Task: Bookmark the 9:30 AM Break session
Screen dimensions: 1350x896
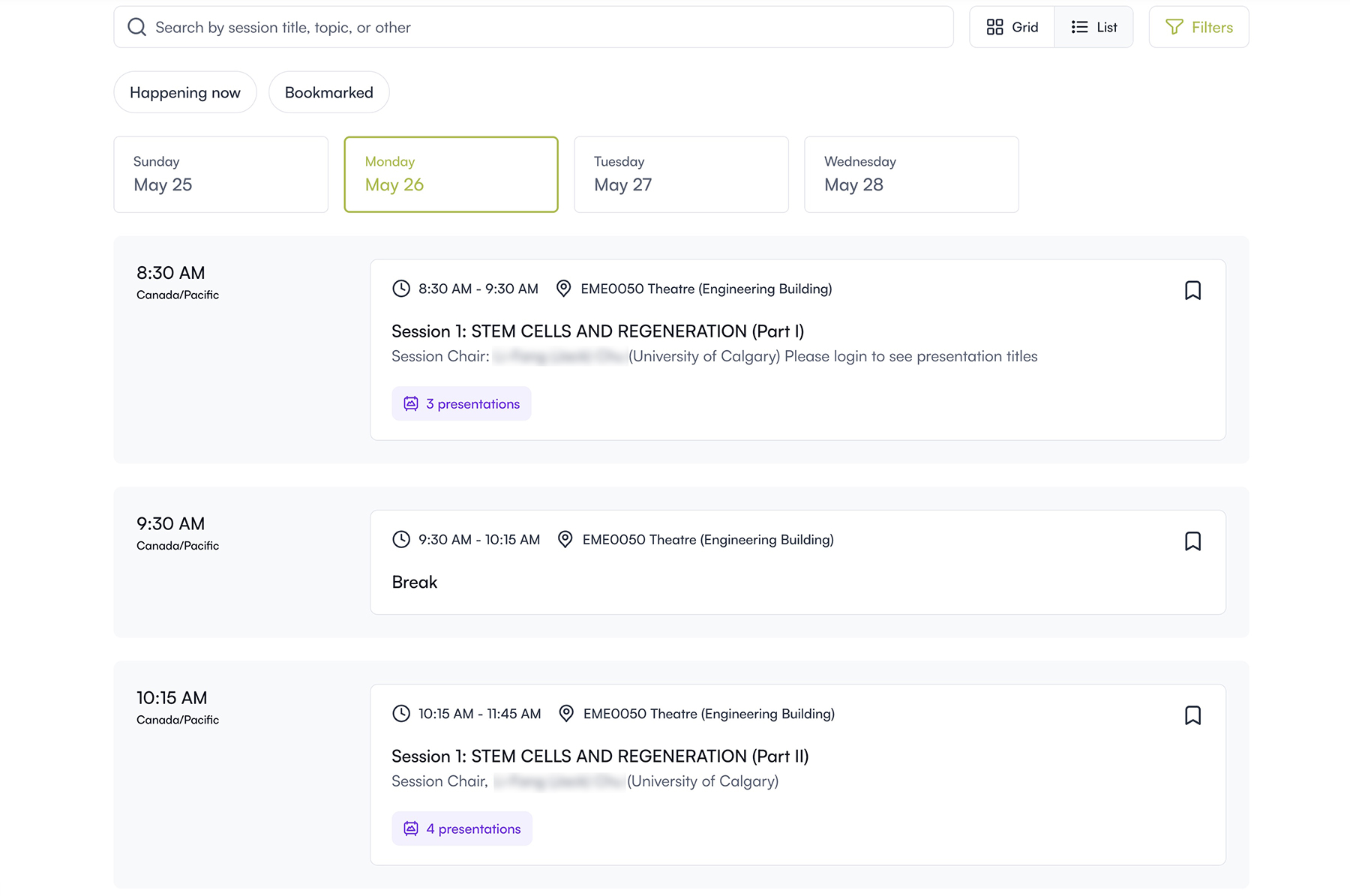Action: click(1192, 541)
